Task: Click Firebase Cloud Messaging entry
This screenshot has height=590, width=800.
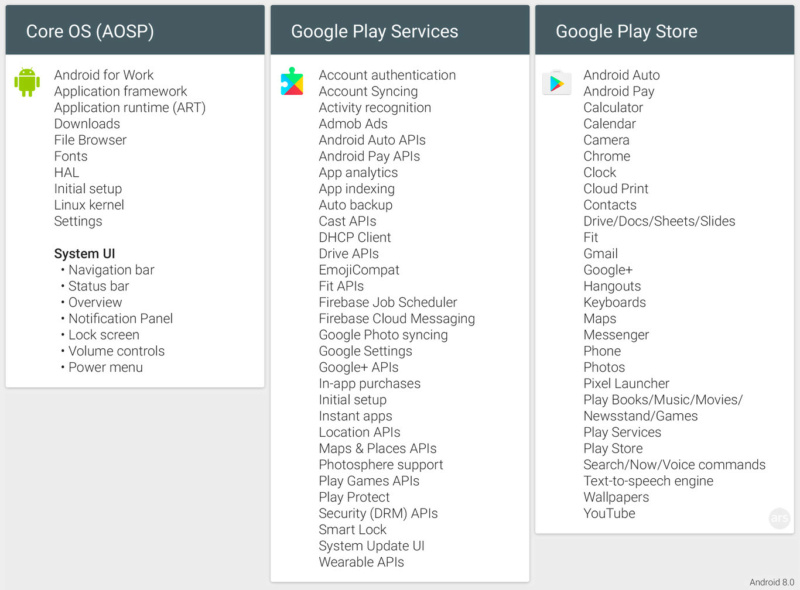Action: [x=397, y=319]
